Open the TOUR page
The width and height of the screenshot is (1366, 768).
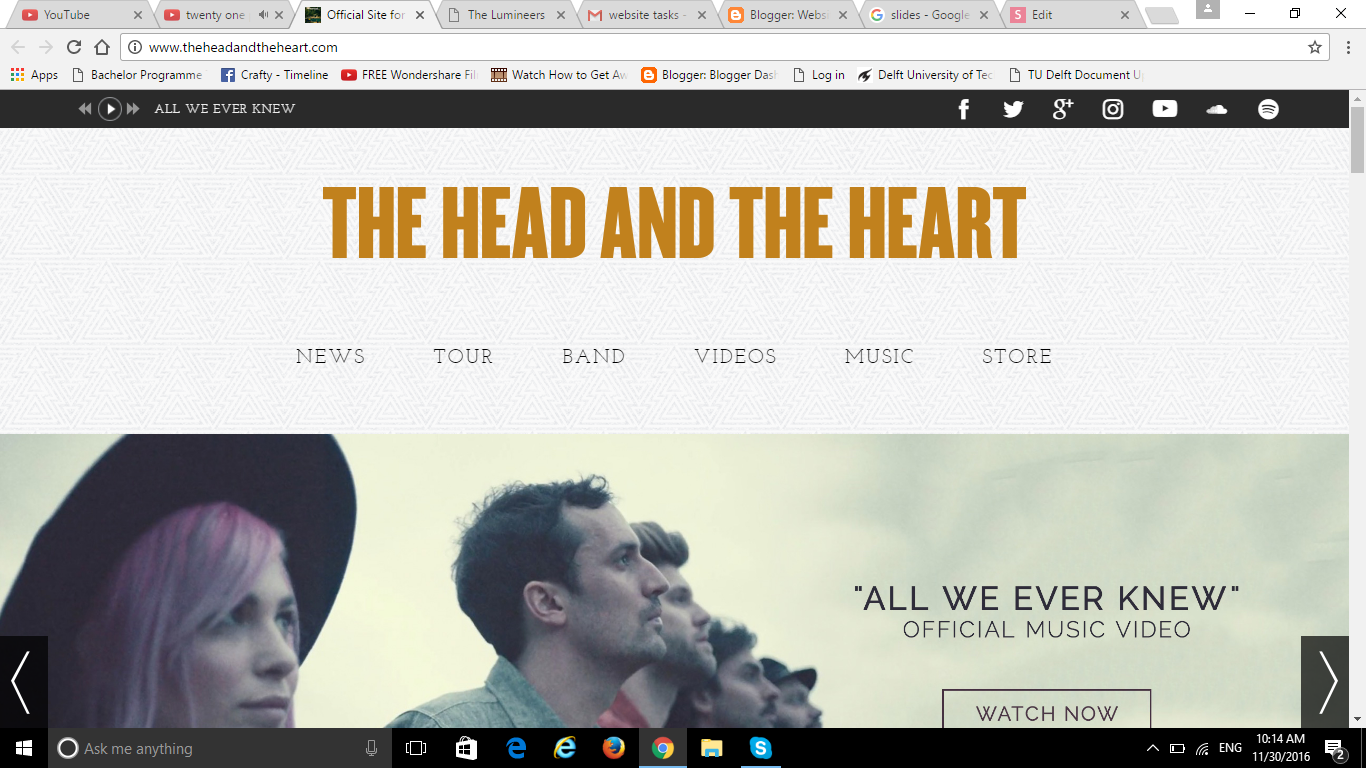coord(464,357)
